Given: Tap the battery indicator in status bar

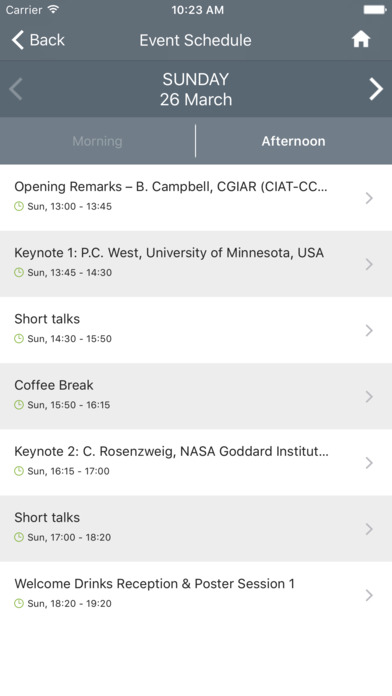Looking at the screenshot, I should [x=375, y=10].
